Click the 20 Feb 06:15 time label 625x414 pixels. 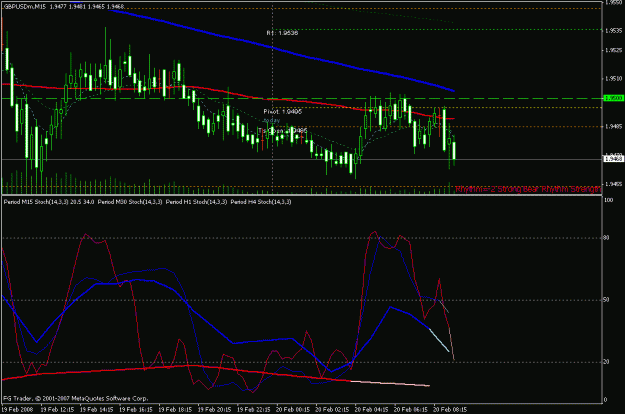(411, 409)
